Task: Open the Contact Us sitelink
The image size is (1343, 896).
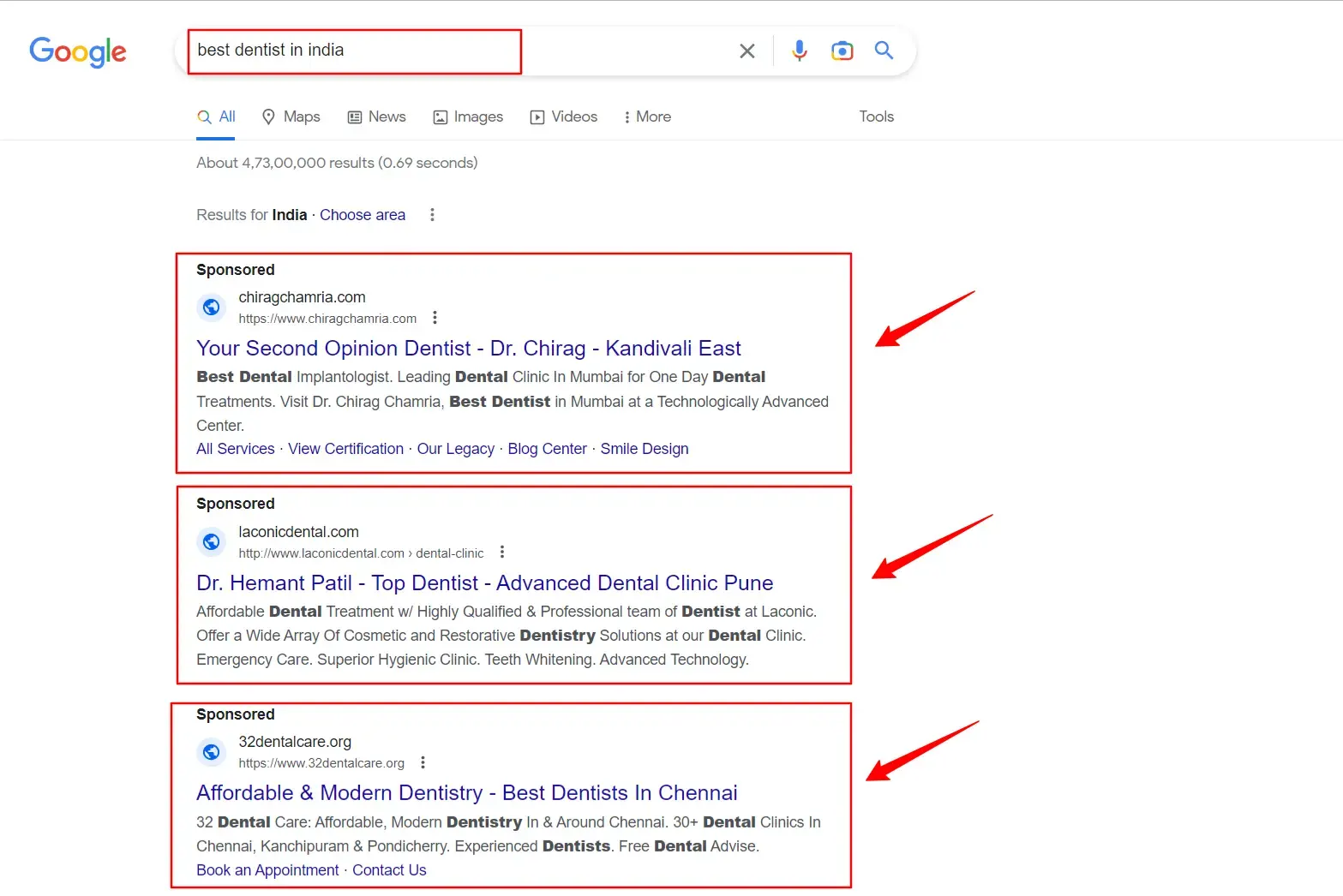Action: coord(389,870)
